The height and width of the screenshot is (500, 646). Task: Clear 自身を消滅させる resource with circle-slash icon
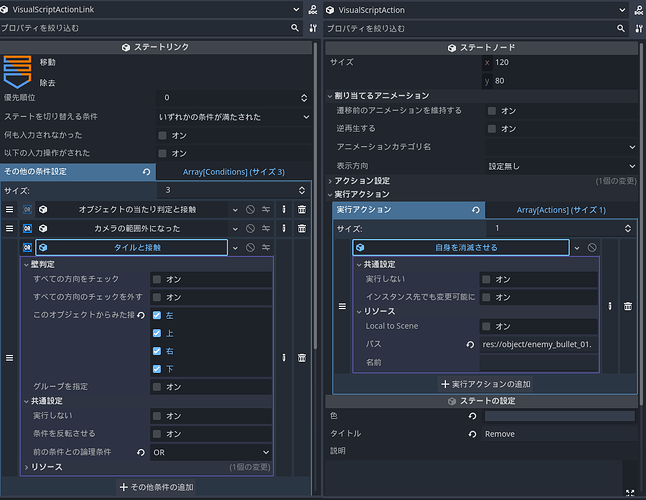click(x=592, y=248)
